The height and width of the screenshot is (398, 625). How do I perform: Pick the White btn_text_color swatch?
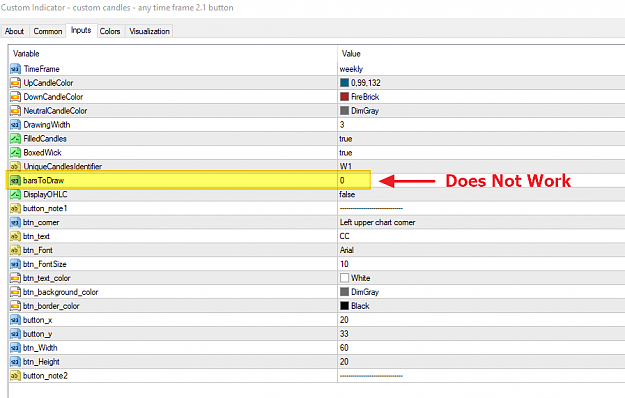click(x=344, y=278)
